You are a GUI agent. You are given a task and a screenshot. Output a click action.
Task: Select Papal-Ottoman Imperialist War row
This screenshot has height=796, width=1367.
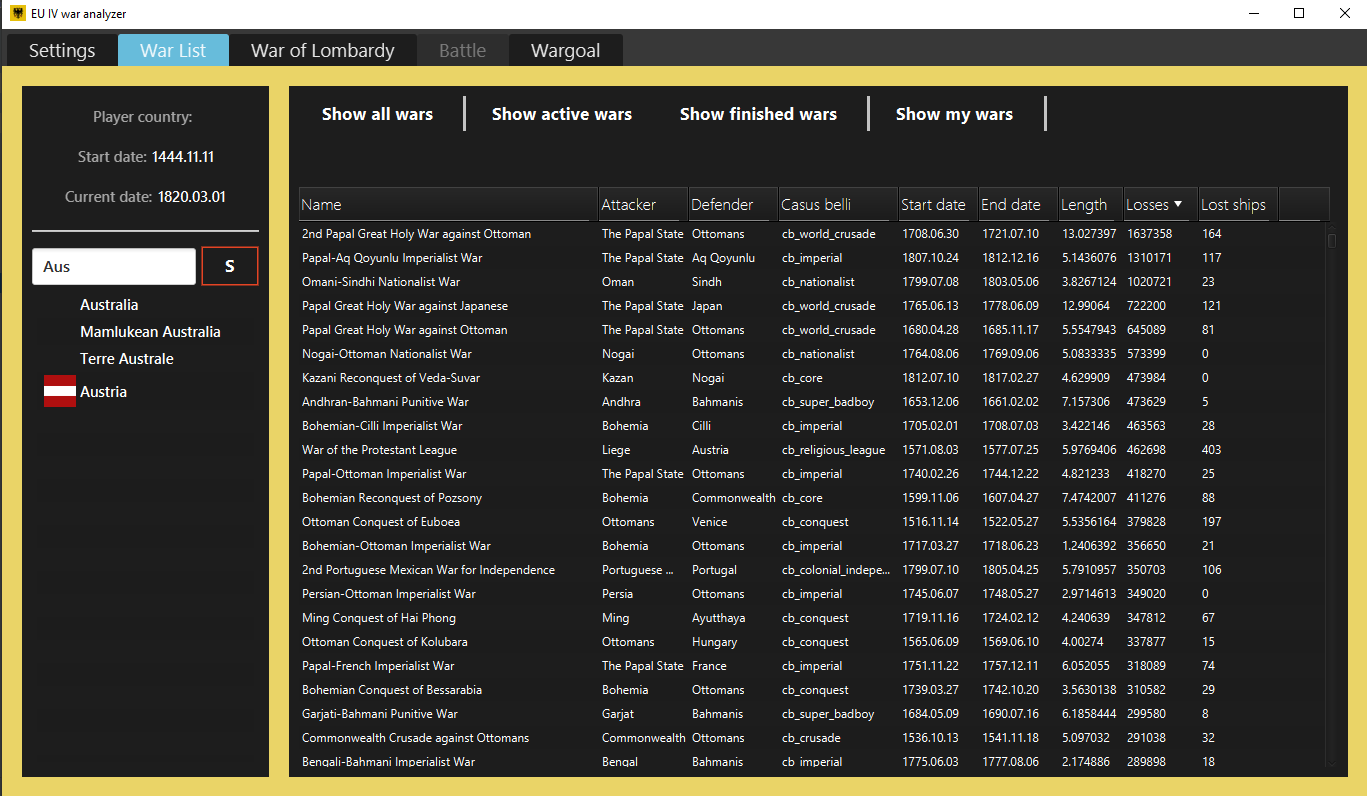(811, 474)
